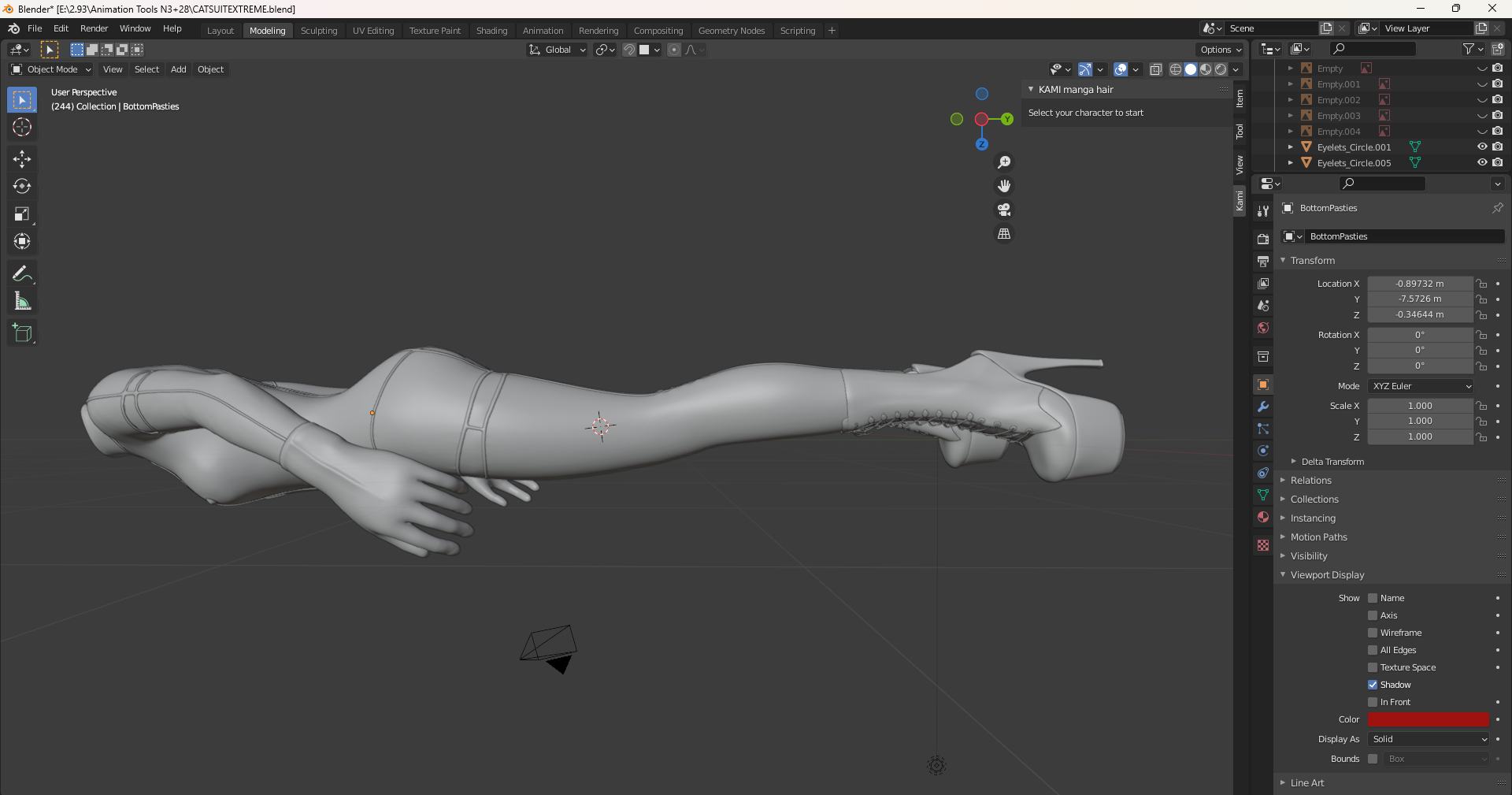Click Scale Z value field
This screenshot has width=1512, height=795.
pos(1420,437)
